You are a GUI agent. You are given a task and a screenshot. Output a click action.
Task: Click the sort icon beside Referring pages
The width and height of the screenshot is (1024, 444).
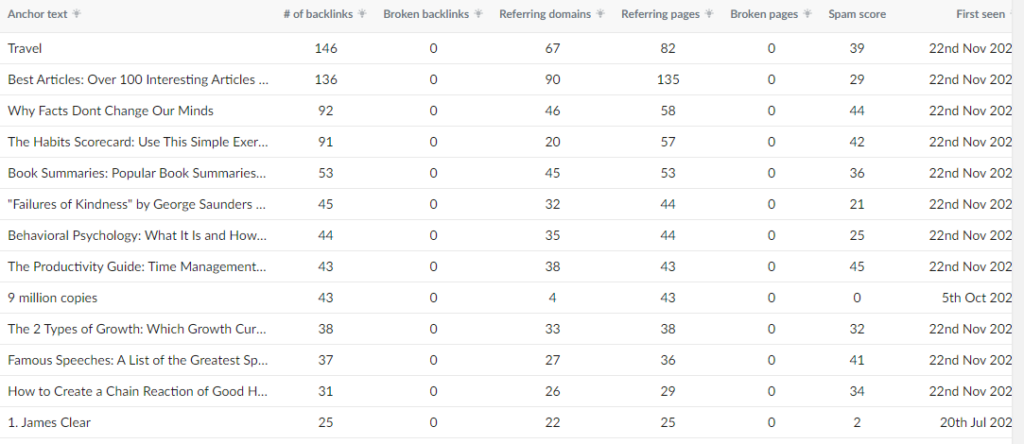710,14
